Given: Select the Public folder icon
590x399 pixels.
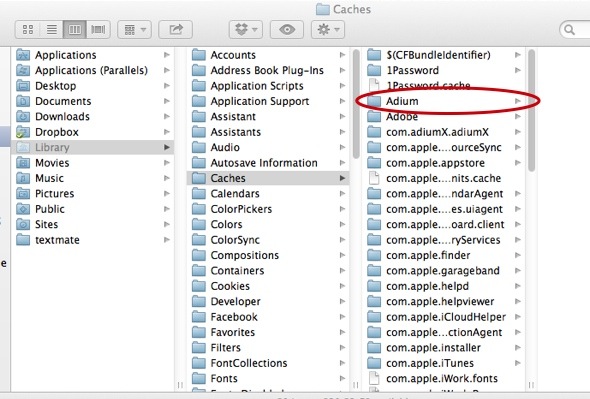Looking at the screenshot, I should click(x=23, y=209).
